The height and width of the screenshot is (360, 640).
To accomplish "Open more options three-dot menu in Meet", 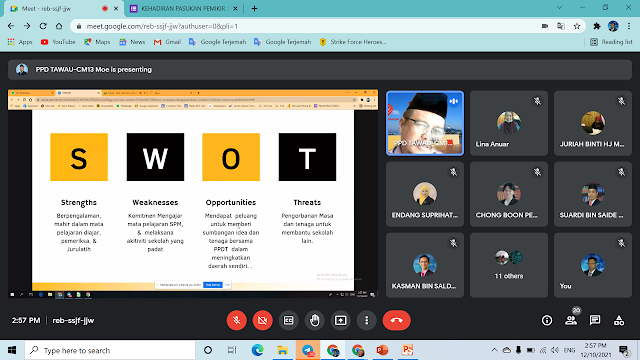I will pos(367,320).
